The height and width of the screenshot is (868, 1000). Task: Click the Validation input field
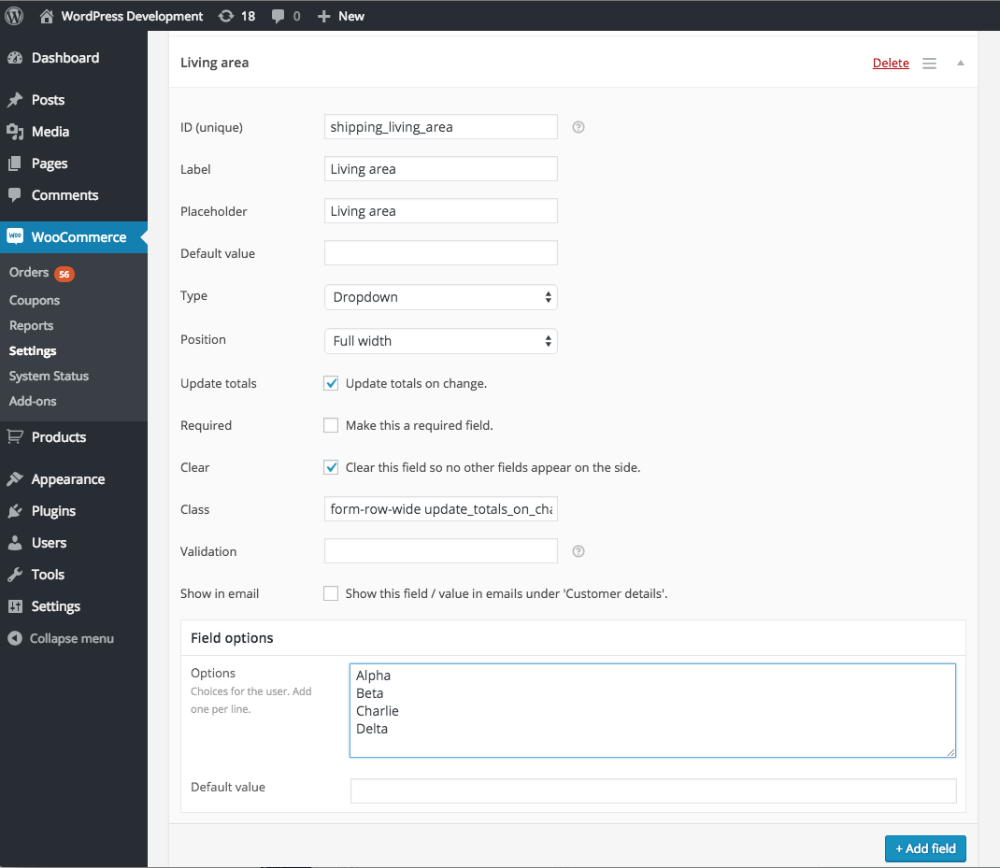click(441, 551)
